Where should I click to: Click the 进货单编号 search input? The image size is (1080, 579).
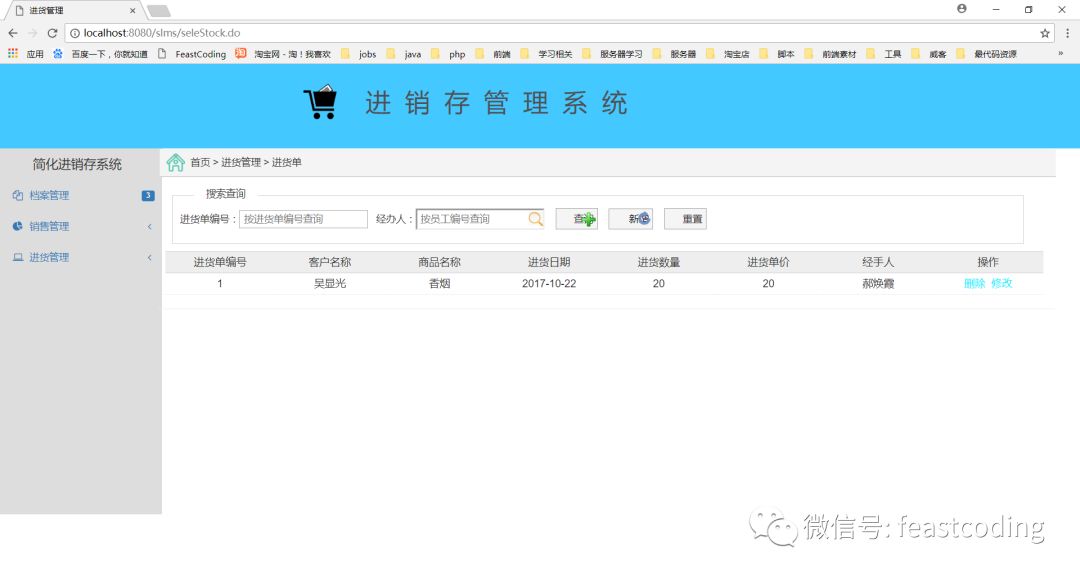tap(303, 219)
